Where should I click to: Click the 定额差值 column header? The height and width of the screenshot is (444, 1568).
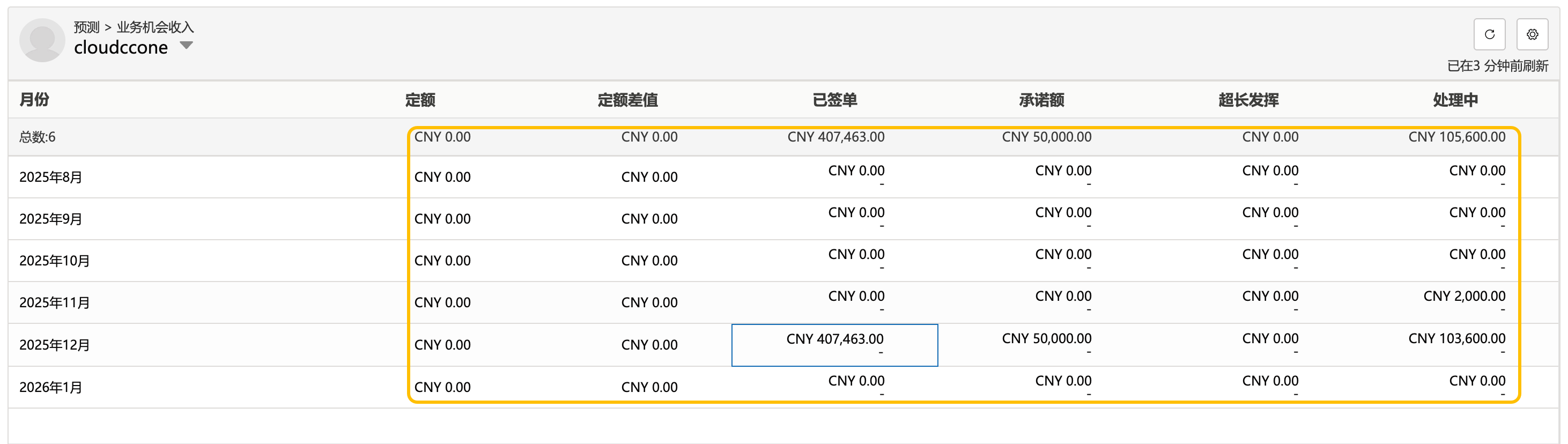[x=627, y=100]
